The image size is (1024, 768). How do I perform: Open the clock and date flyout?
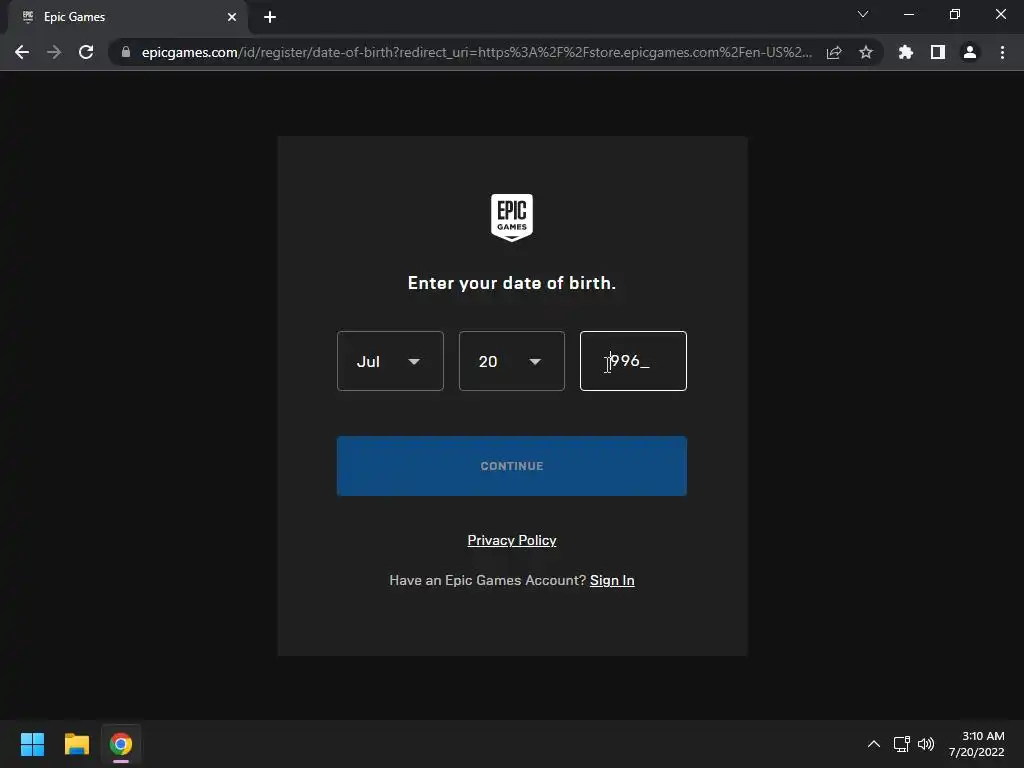pyautogui.click(x=977, y=744)
